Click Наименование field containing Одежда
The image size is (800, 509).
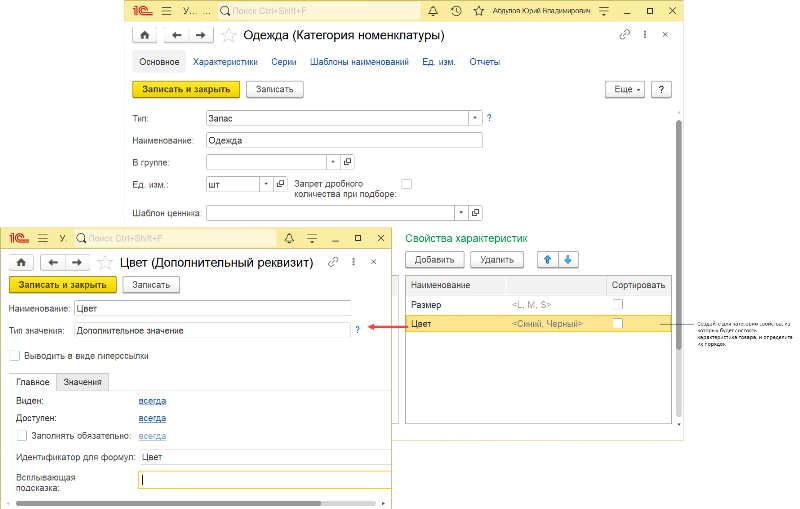[x=344, y=140]
